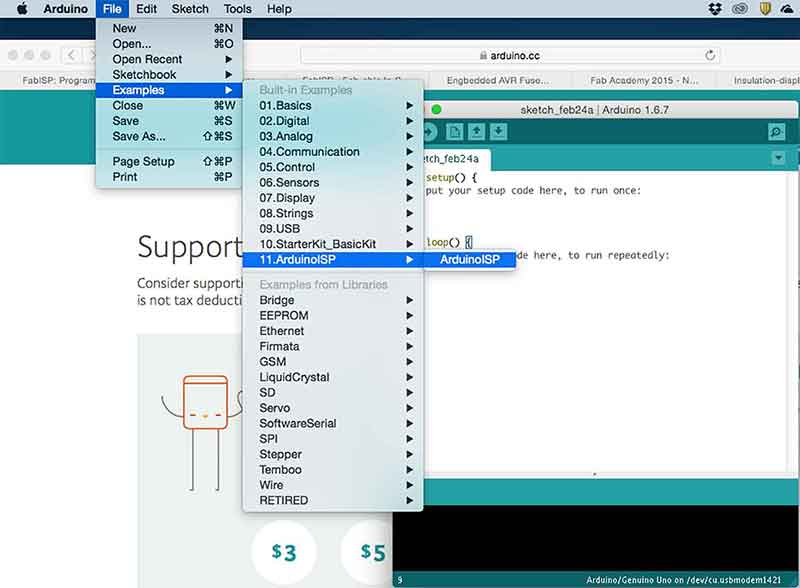Open EEPROM library examples
This screenshot has height=588, width=800.
tap(333, 315)
